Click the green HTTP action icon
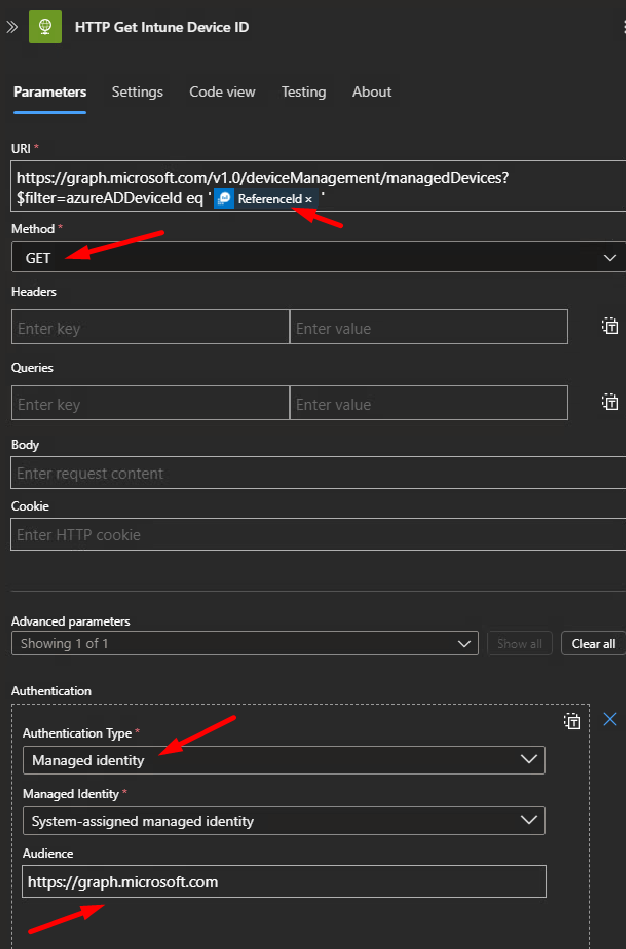 tap(45, 27)
